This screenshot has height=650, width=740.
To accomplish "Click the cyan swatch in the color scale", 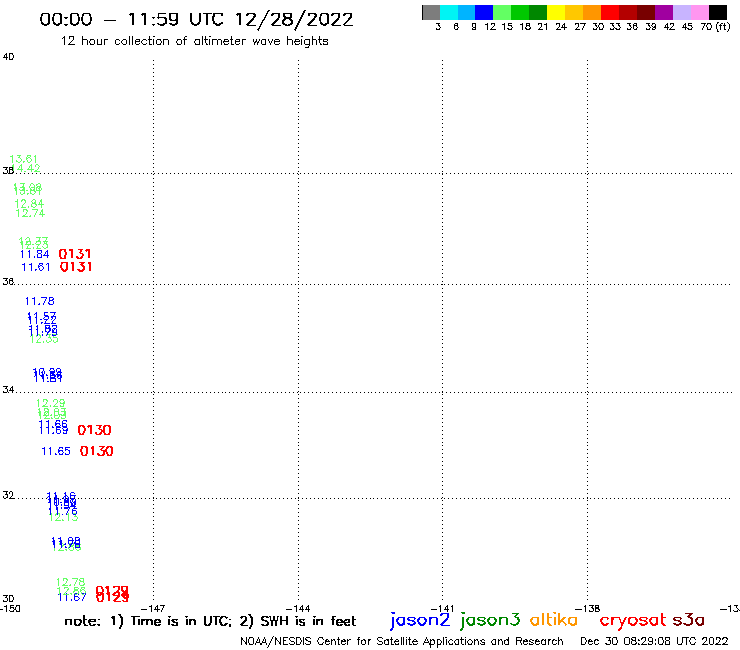I will point(449,12).
